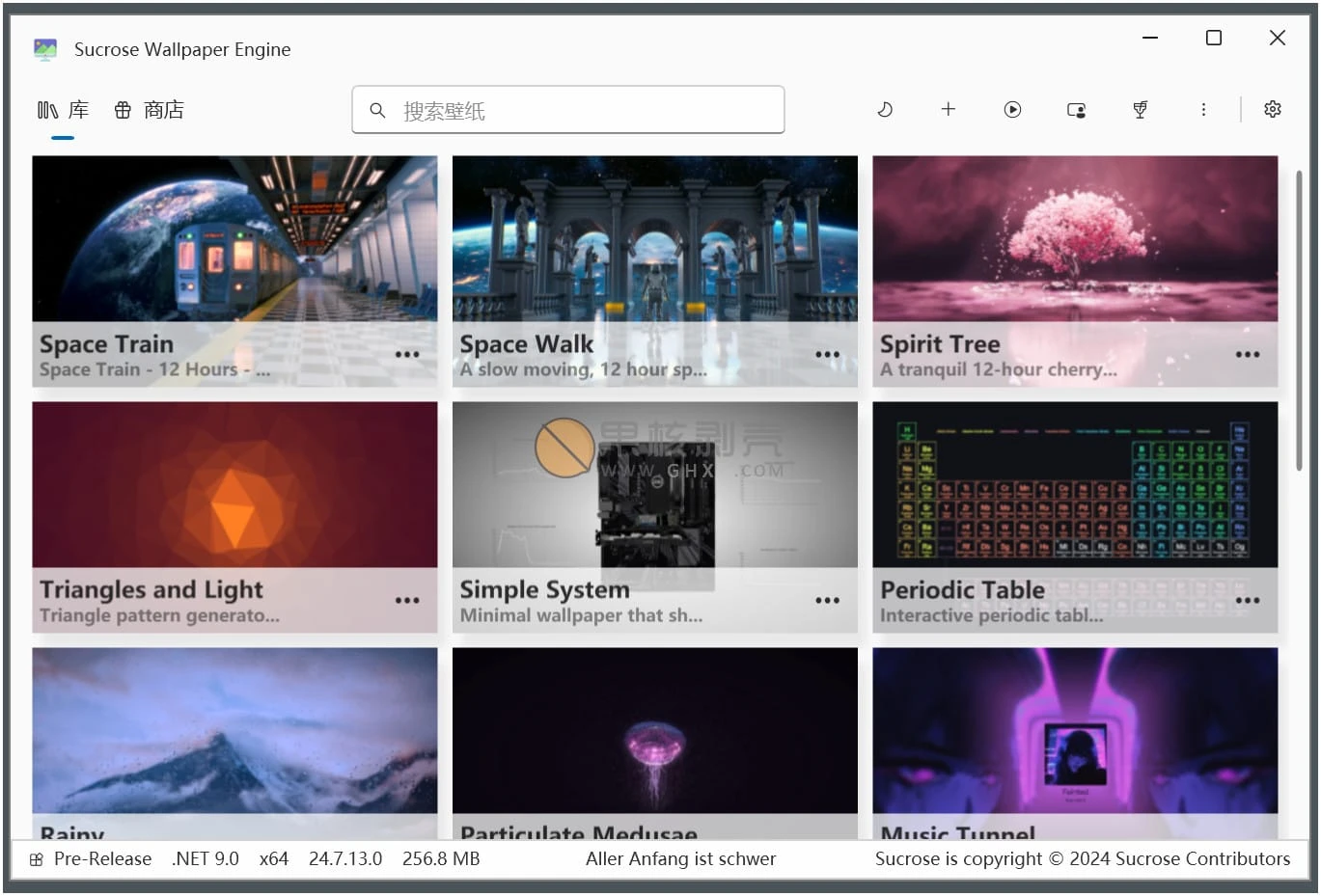Open Periodic Table options menu
The image size is (1321, 896).
1248,601
